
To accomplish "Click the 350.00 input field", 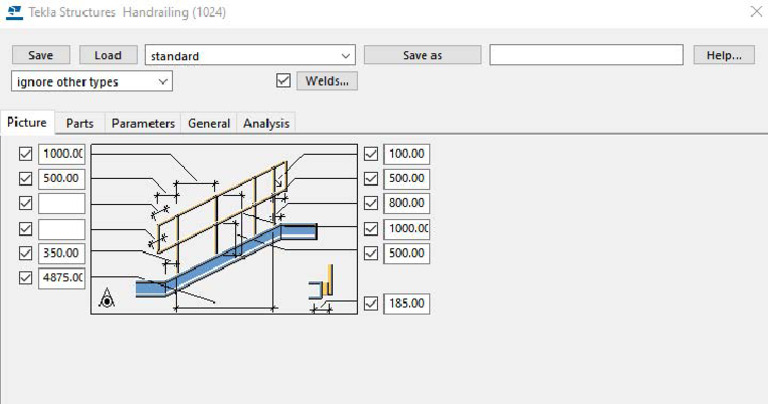I will pos(62,253).
